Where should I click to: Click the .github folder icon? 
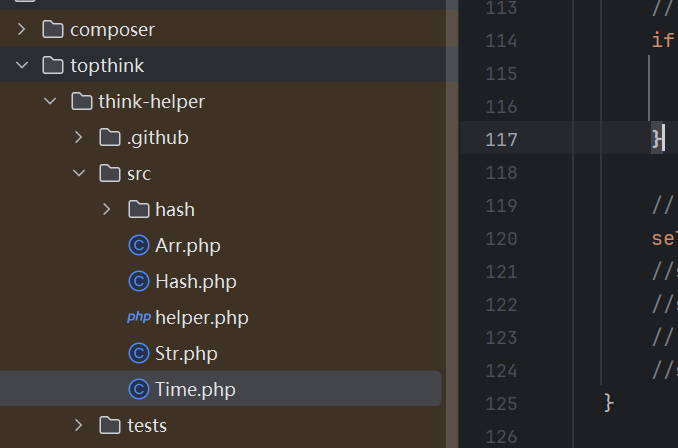[110, 138]
